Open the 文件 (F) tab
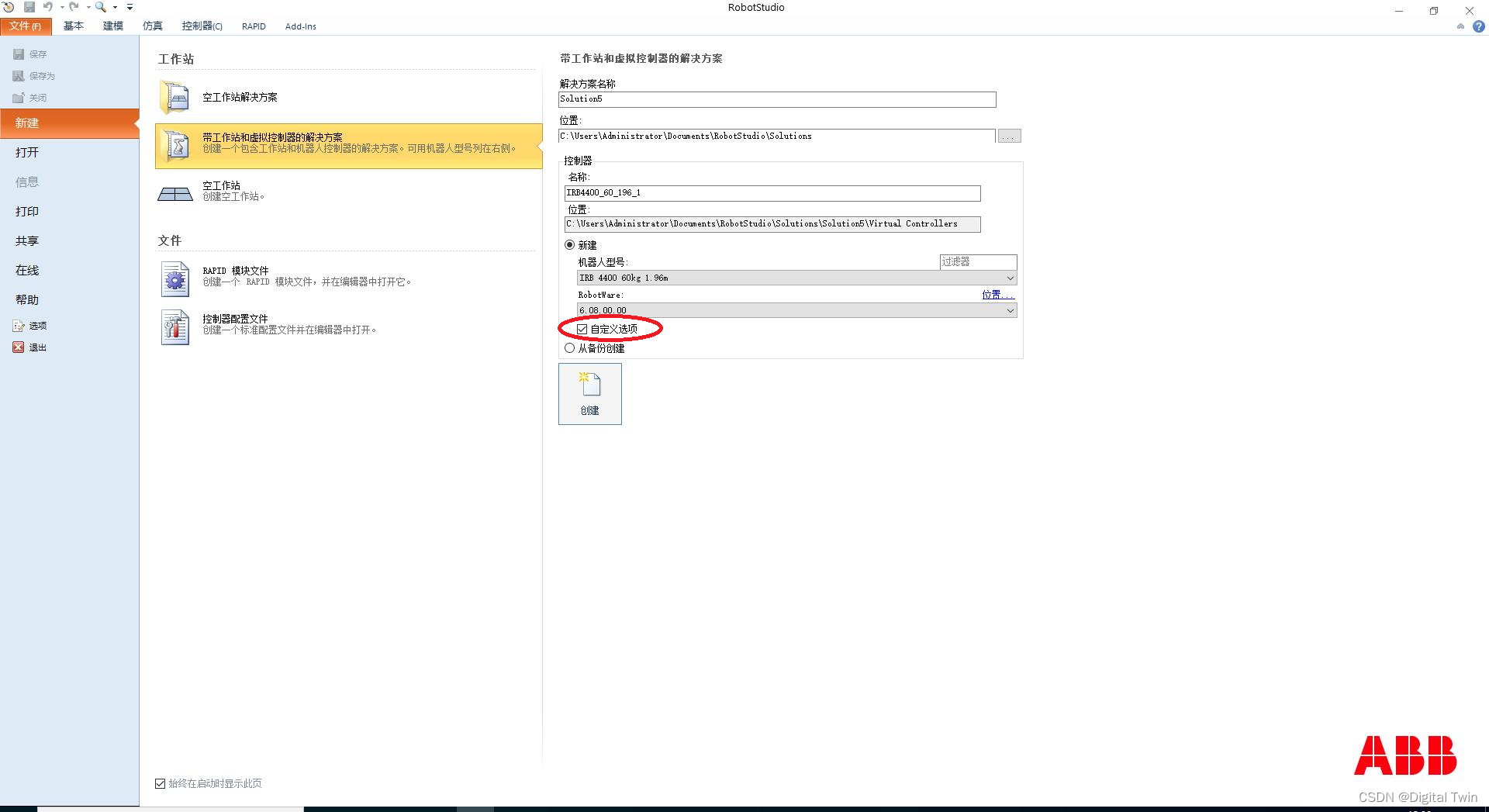Image resolution: width=1489 pixels, height=812 pixels. point(26,26)
